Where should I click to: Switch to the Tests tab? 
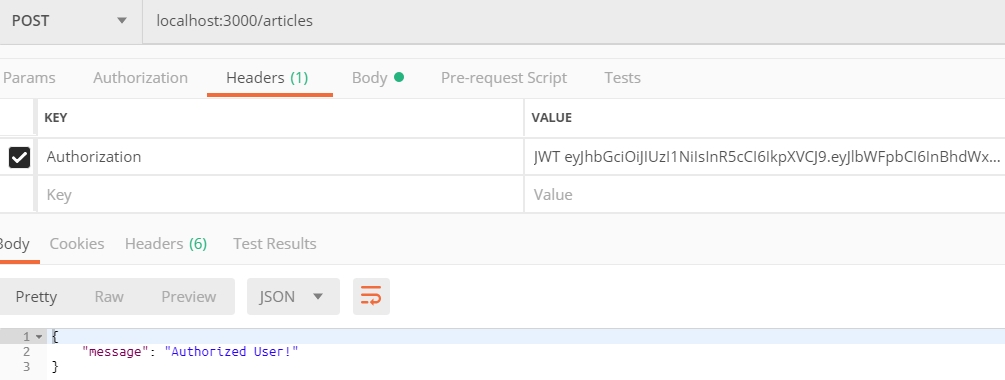(622, 78)
